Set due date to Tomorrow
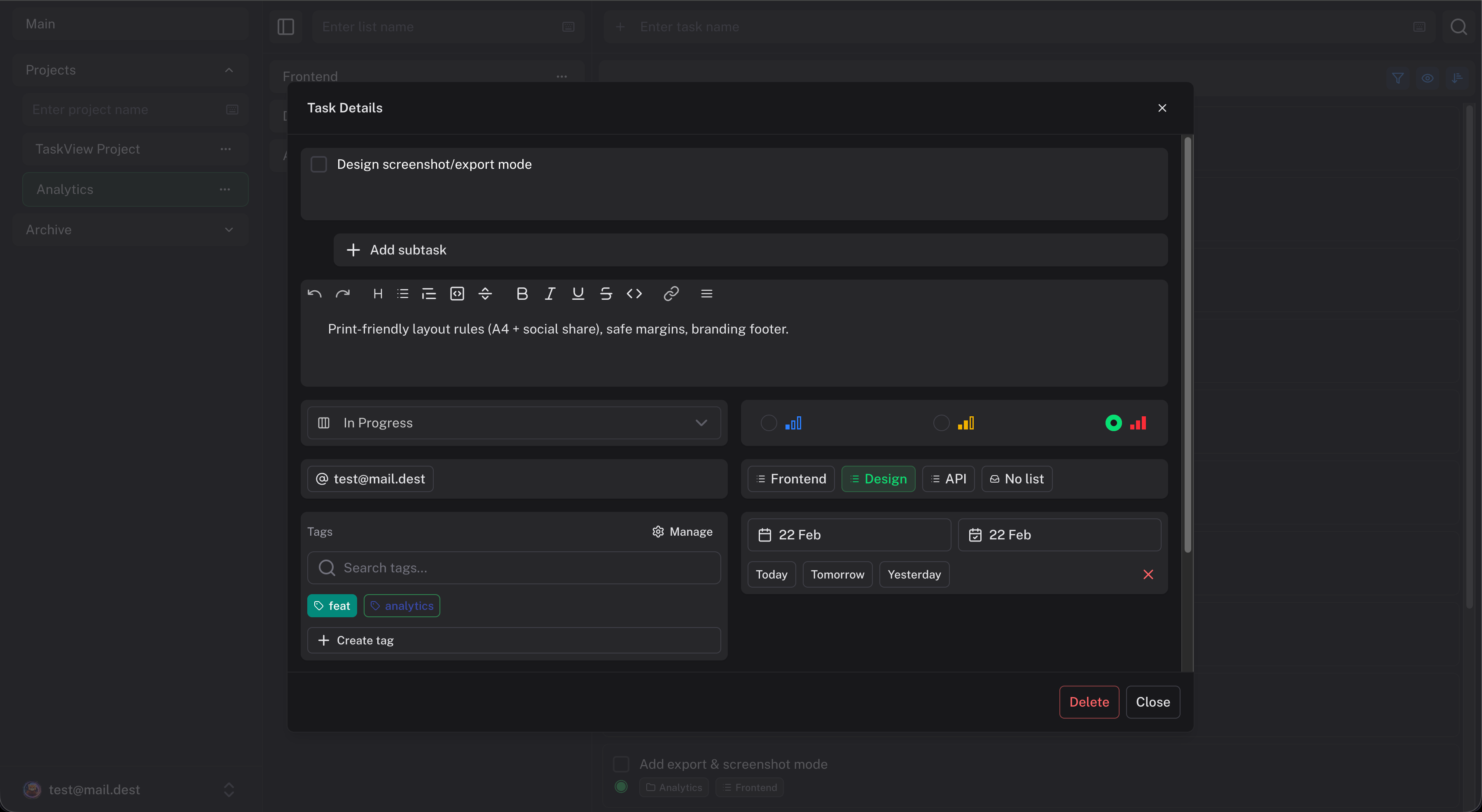 [x=837, y=574]
